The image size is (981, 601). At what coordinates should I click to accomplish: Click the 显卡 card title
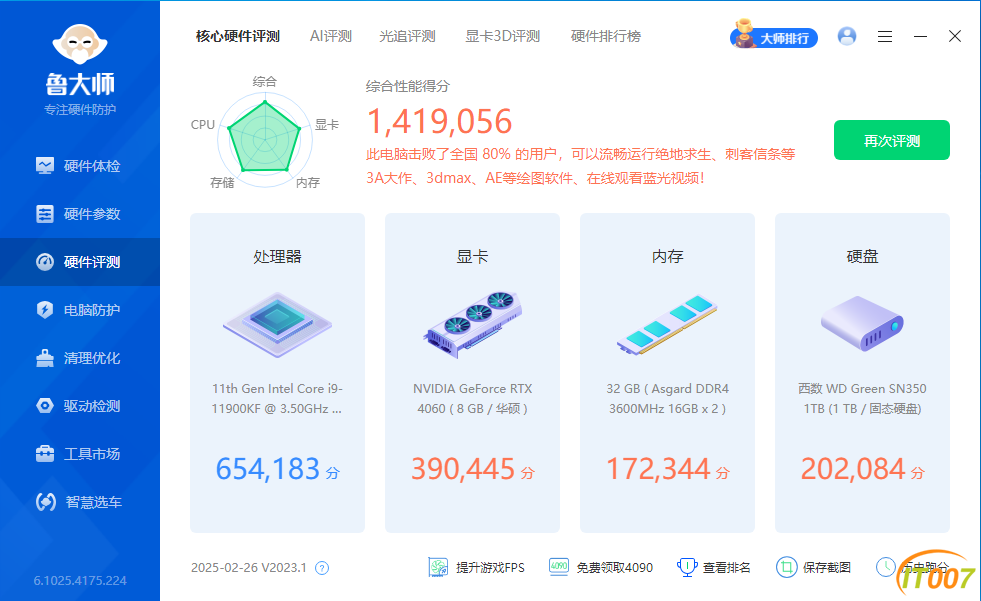472,256
